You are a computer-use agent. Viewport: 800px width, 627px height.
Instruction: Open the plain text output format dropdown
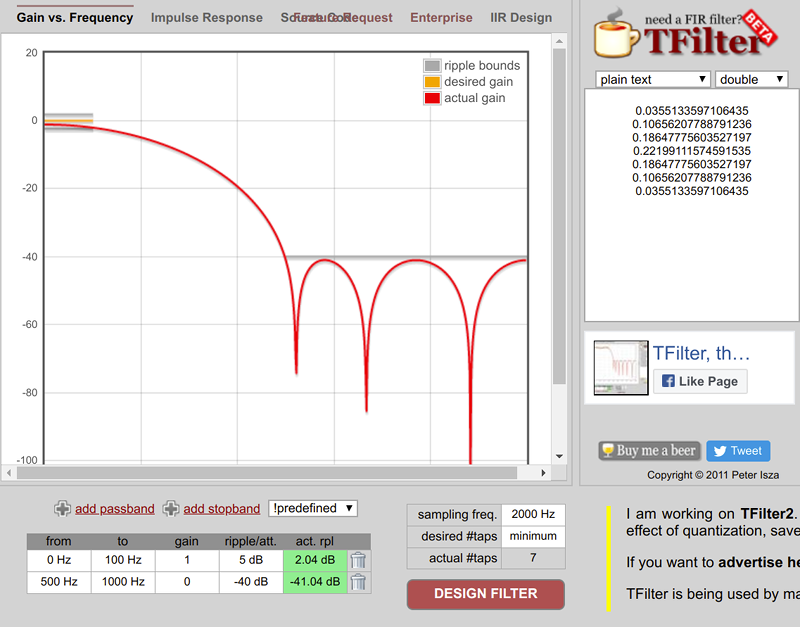coord(652,79)
